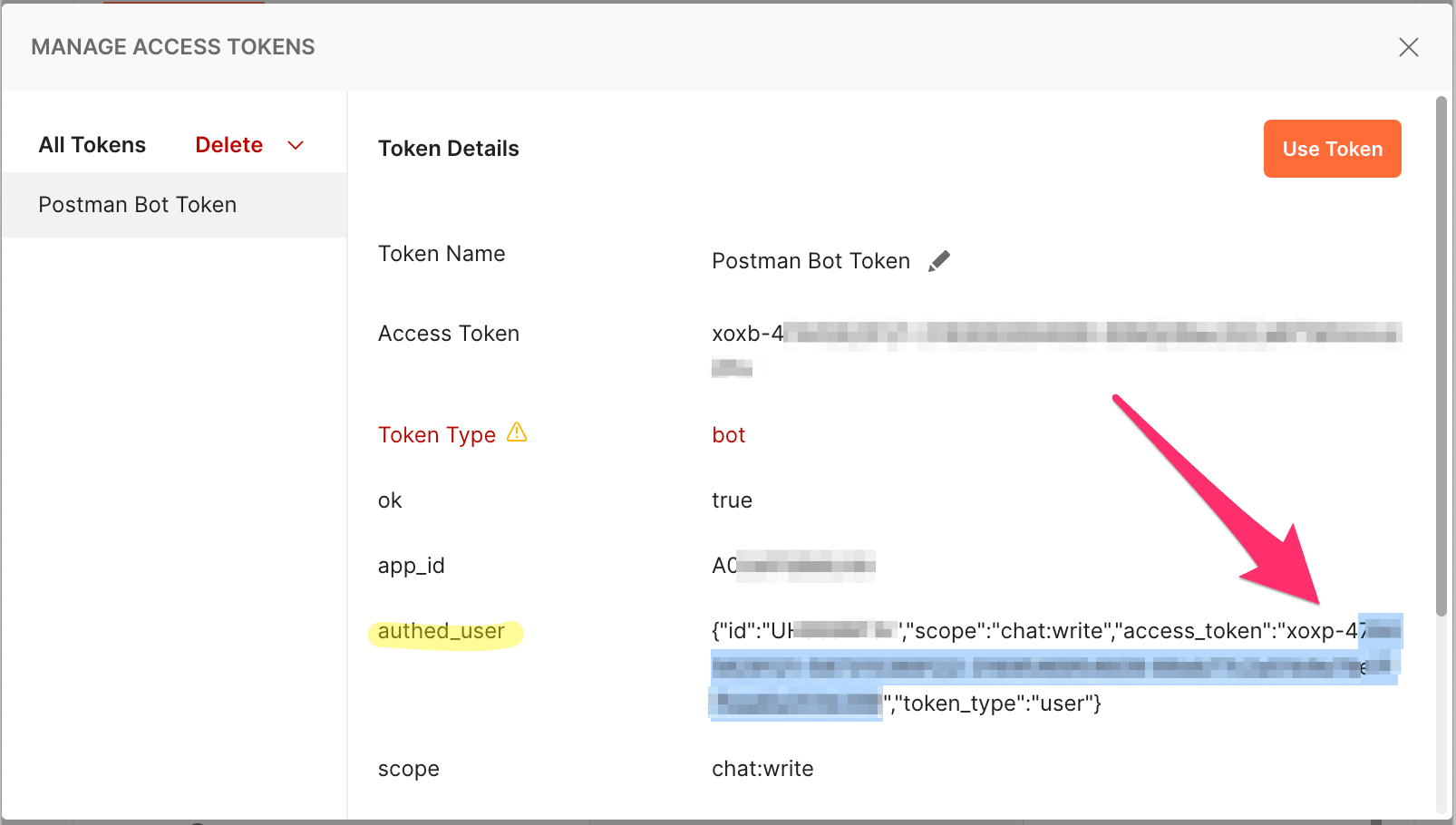Click the Token Name label
Image resolution: width=1456 pixels, height=825 pixels.
pos(442,254)
